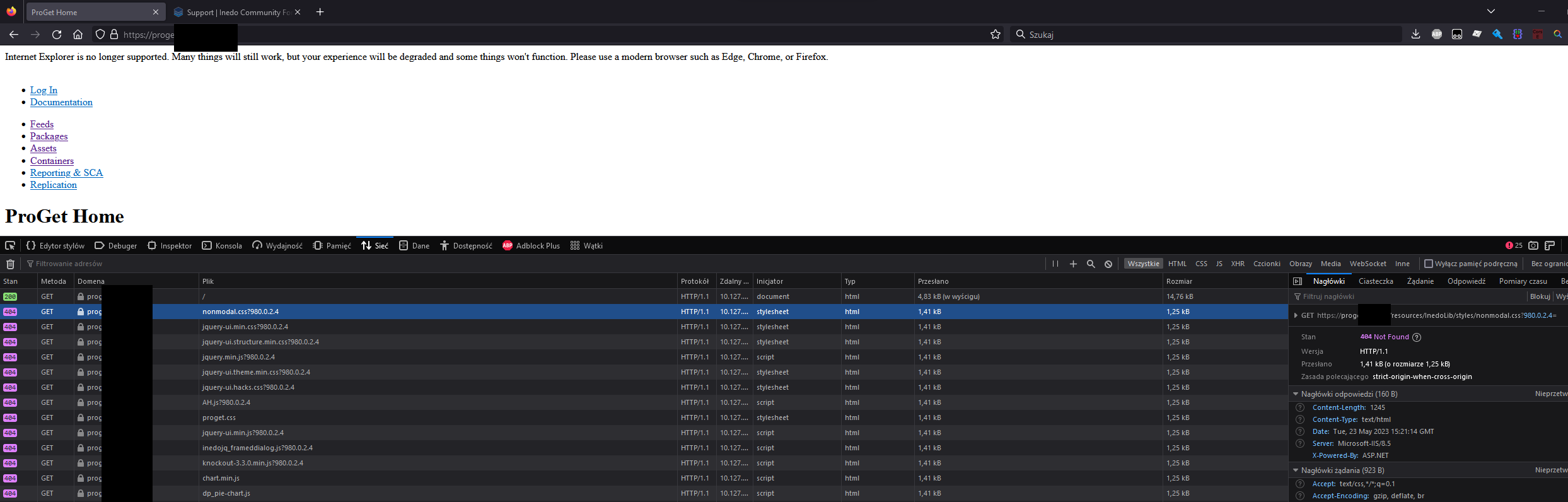Open network search with magnifier icon
The width and height of the screenshot is (1568, 502).
1091,264
